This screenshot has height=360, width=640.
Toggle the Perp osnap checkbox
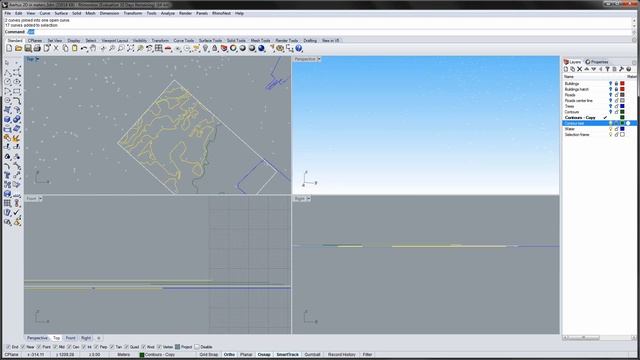click(x=96, y=347)
